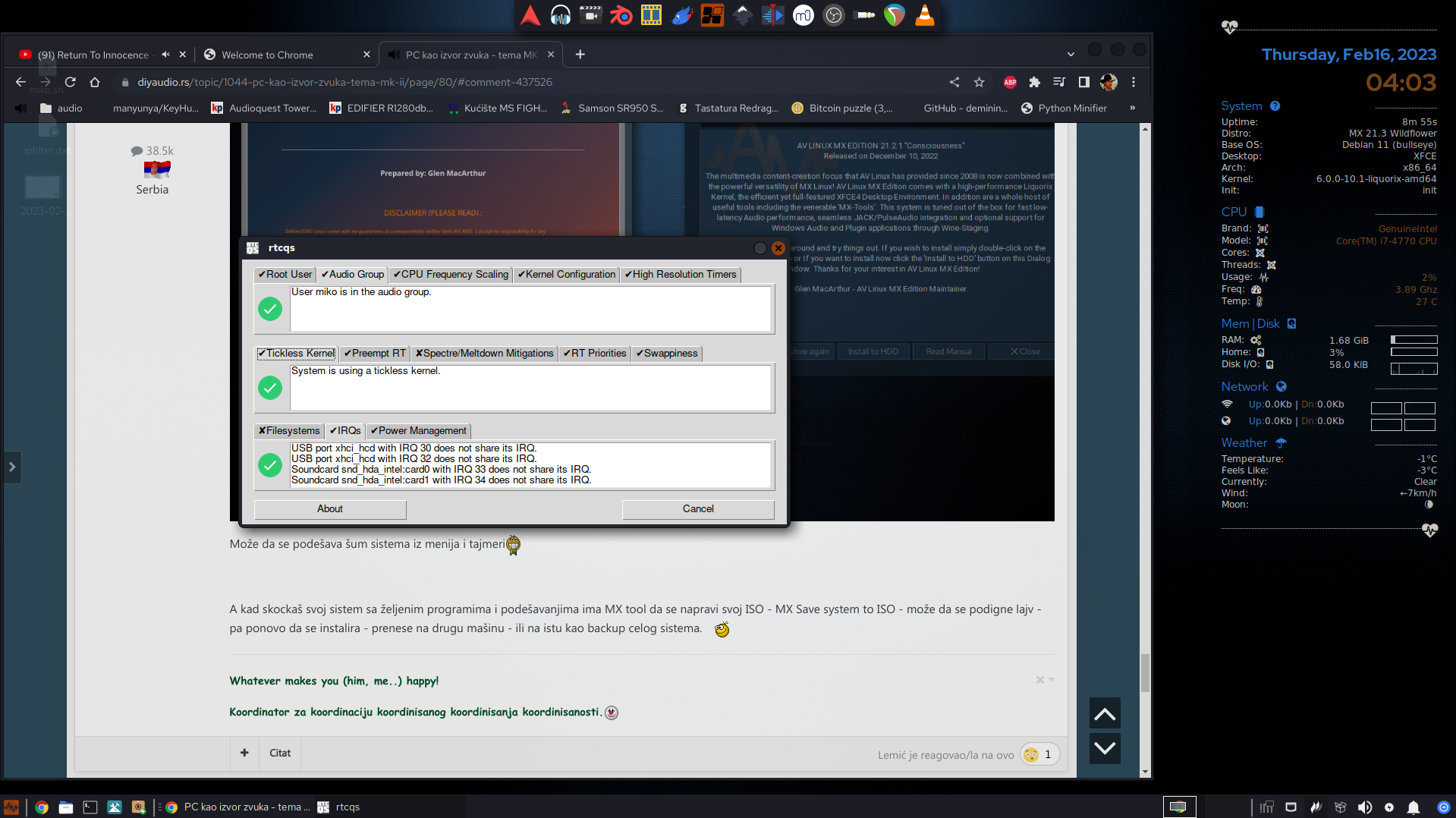Click the Cancel button in rtcqs
The width and height of the screenshot is (1456, 818).
(698, 509)
